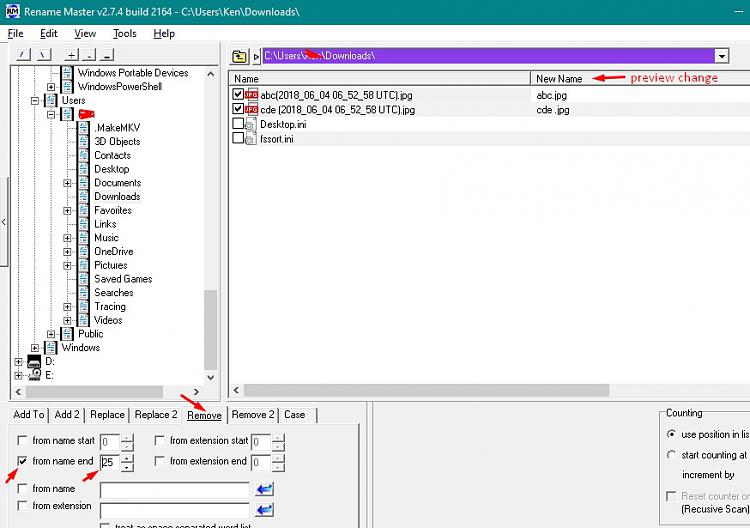Open the View menu
Screen dimensions: 750x528
85,33
